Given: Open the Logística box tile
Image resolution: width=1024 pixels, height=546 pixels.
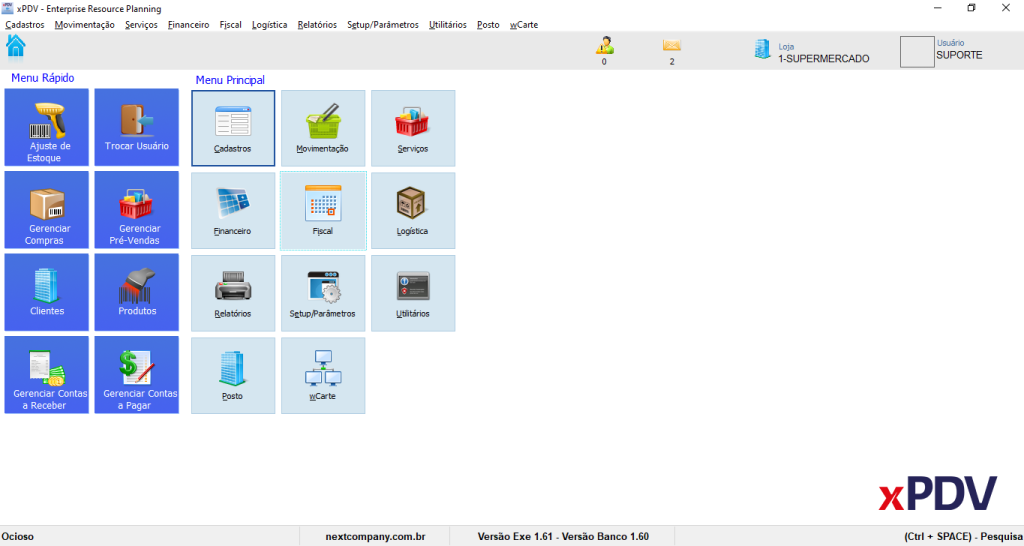Looking at the screenshot, I should pyautogui.click(x=413, y=210).
